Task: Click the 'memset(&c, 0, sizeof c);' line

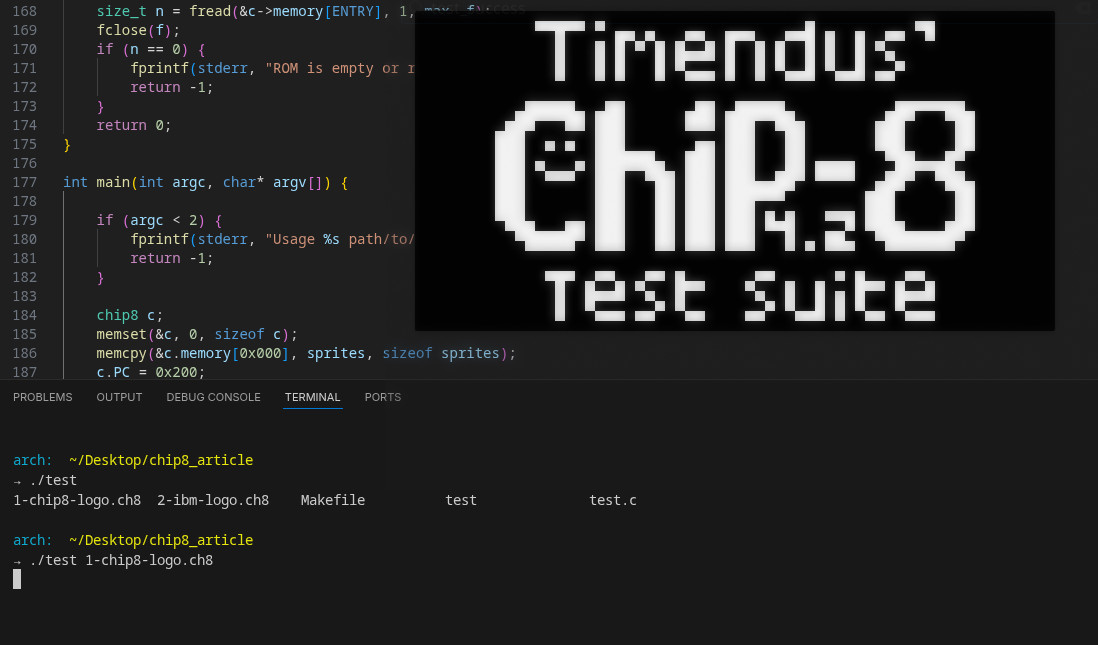Action: point(197,334)
